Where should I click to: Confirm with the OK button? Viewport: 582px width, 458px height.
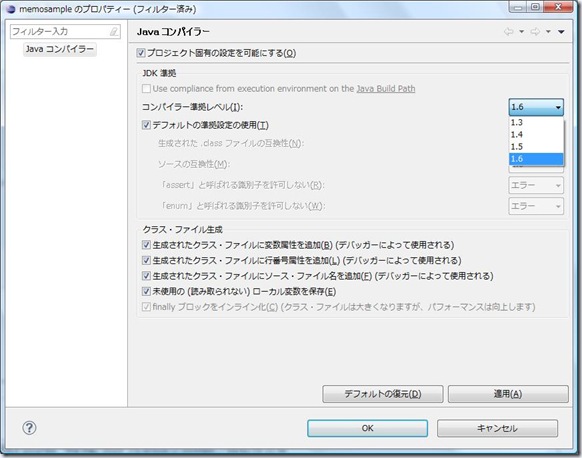pos(367,428)
